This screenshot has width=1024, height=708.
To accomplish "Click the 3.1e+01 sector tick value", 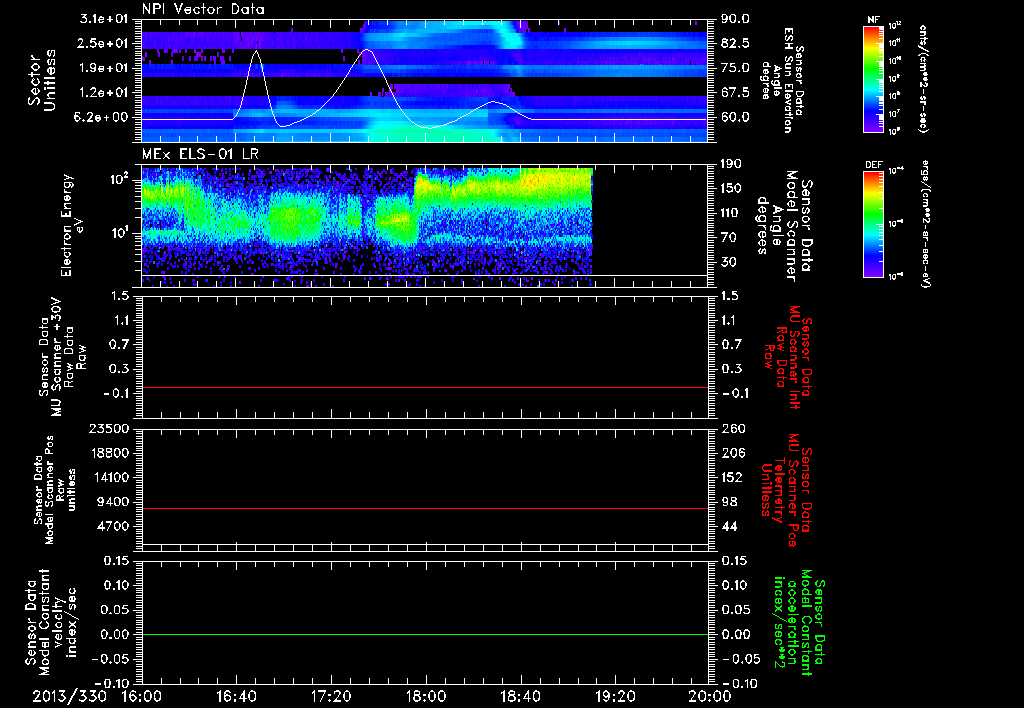I will coord(104,19).
